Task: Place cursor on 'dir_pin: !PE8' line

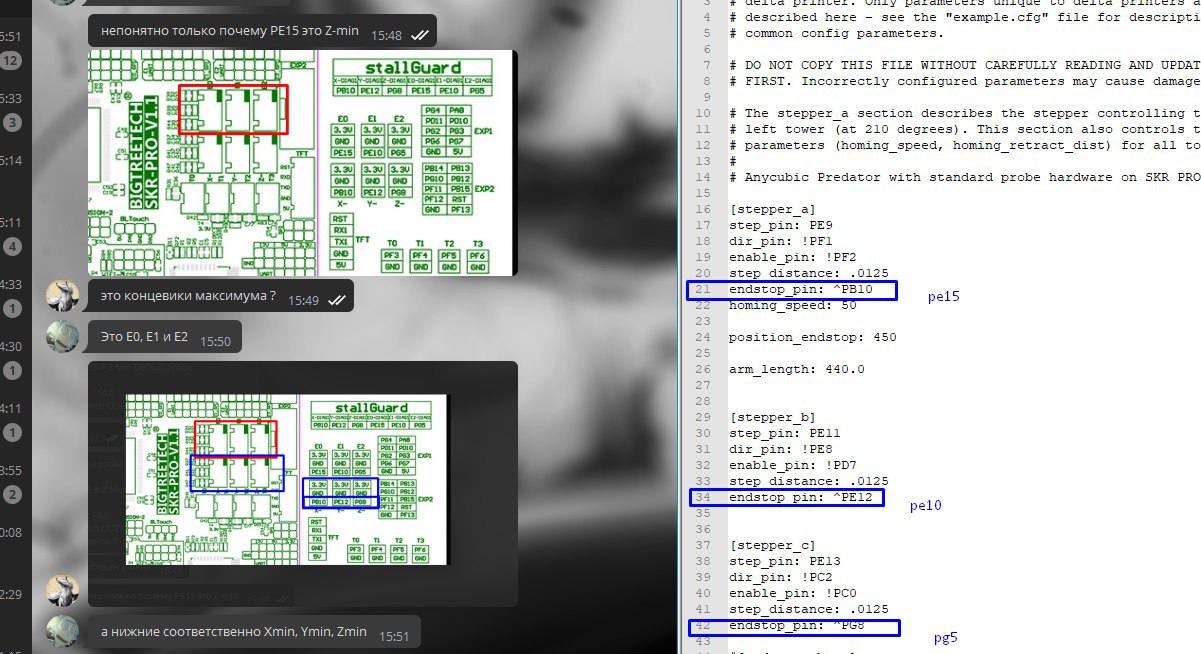Action: click(x=780, y=449)
